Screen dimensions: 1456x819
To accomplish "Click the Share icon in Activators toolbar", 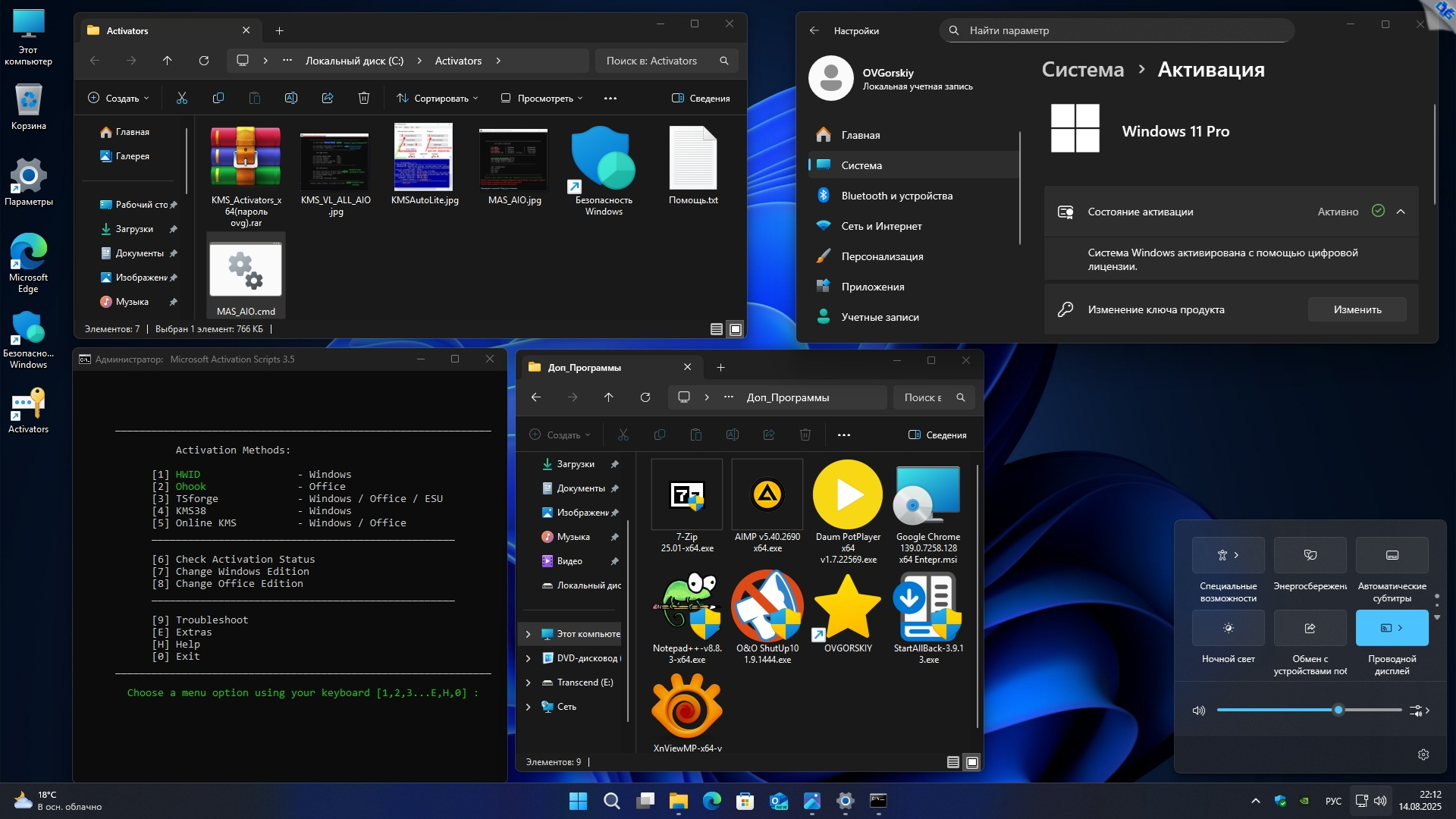I will (x=328, y=98).
